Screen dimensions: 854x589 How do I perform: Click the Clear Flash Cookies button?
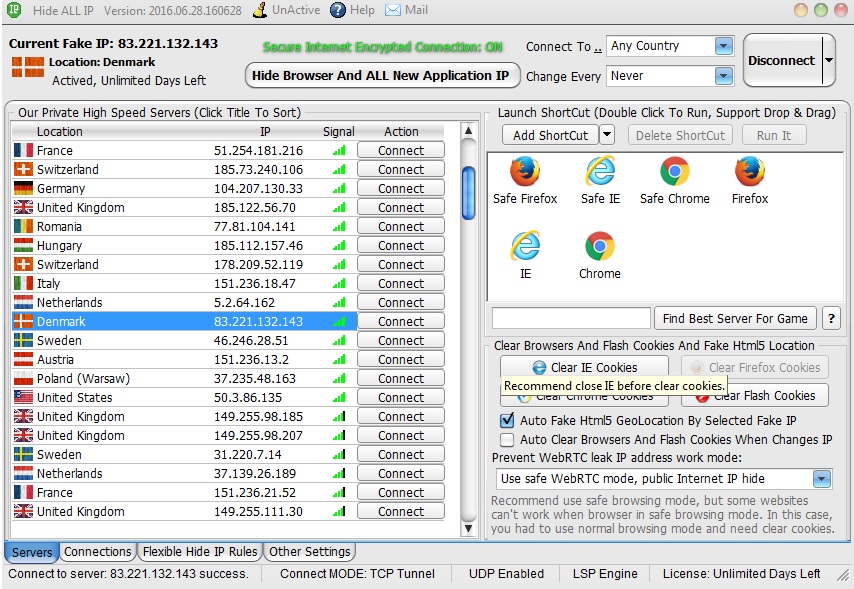coord(755,396)
